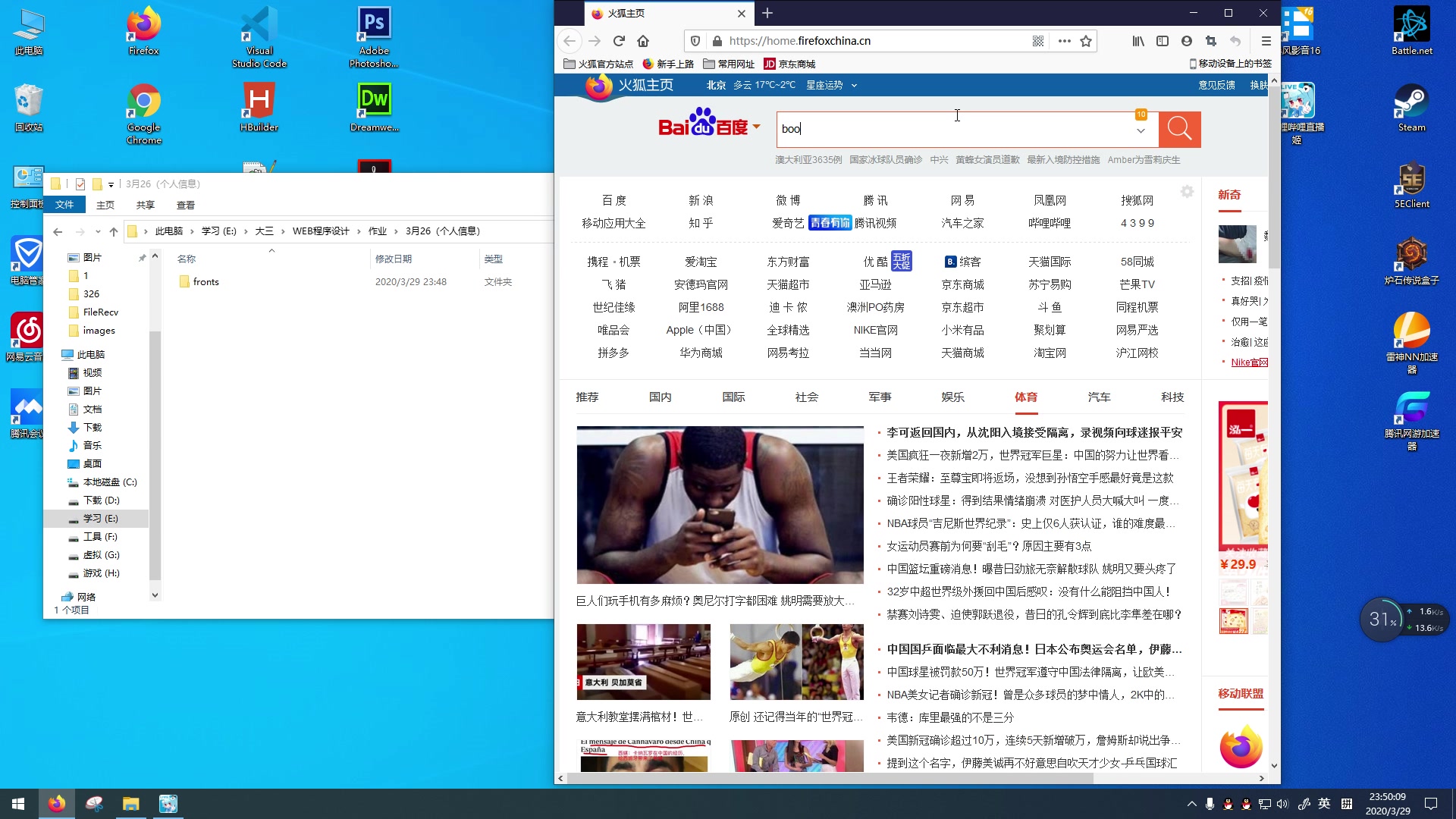Switch to the 体育 news tab
The width and height of the screenshot is (1456, 819).
tap(1026, 397)
